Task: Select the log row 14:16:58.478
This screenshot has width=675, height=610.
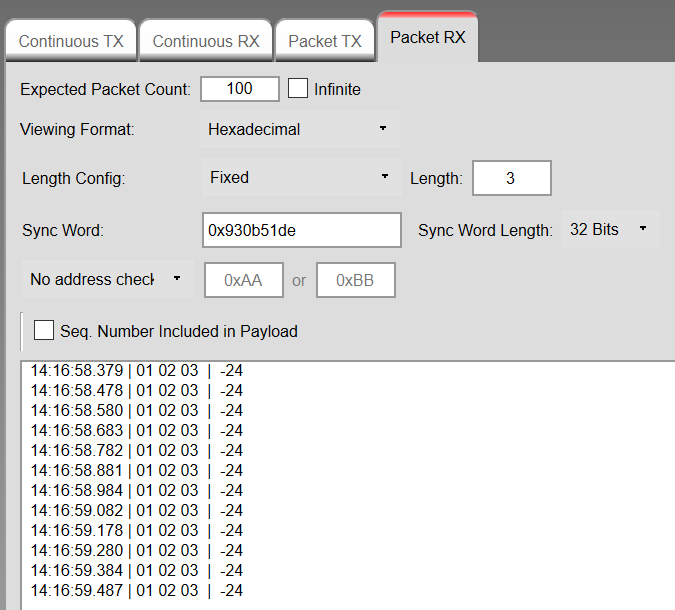Action: 137,390
